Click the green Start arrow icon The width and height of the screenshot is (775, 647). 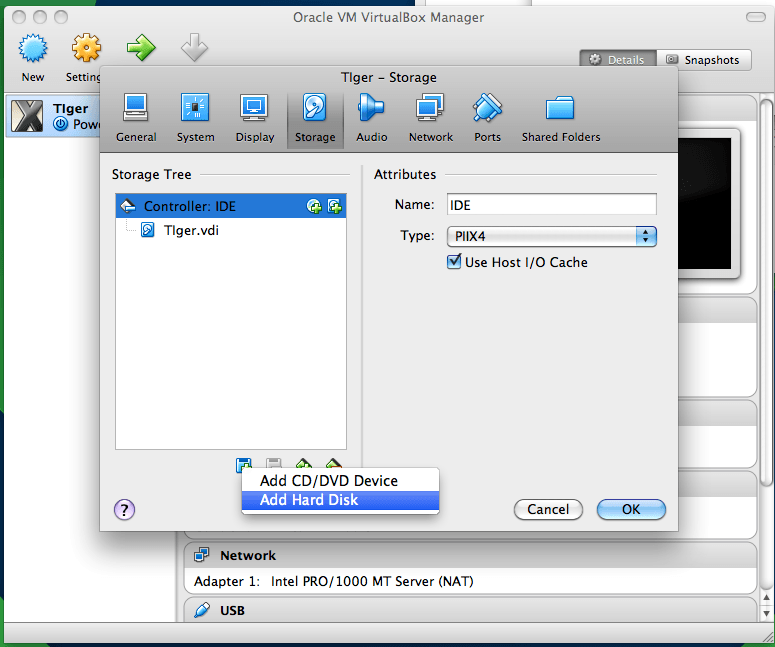coord(141,48)
